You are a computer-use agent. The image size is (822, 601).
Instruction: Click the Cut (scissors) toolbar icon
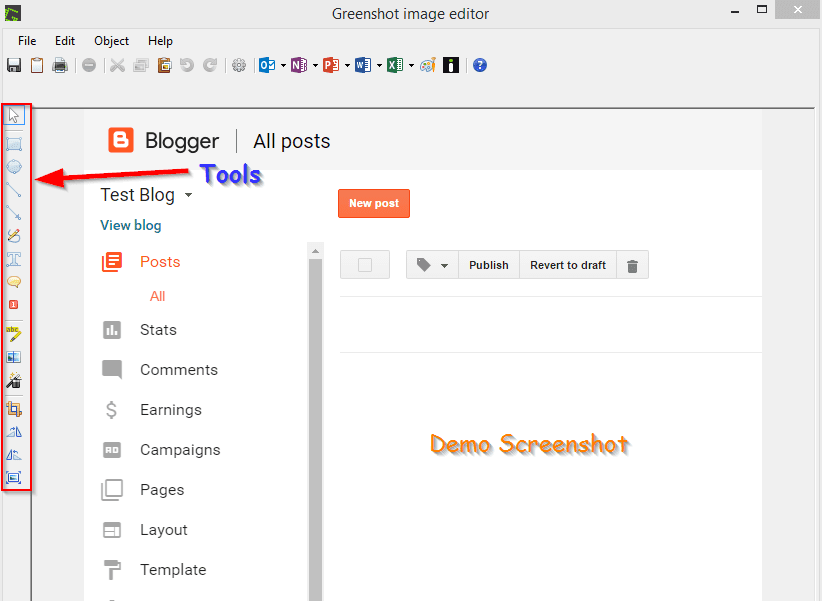[117, 66]
